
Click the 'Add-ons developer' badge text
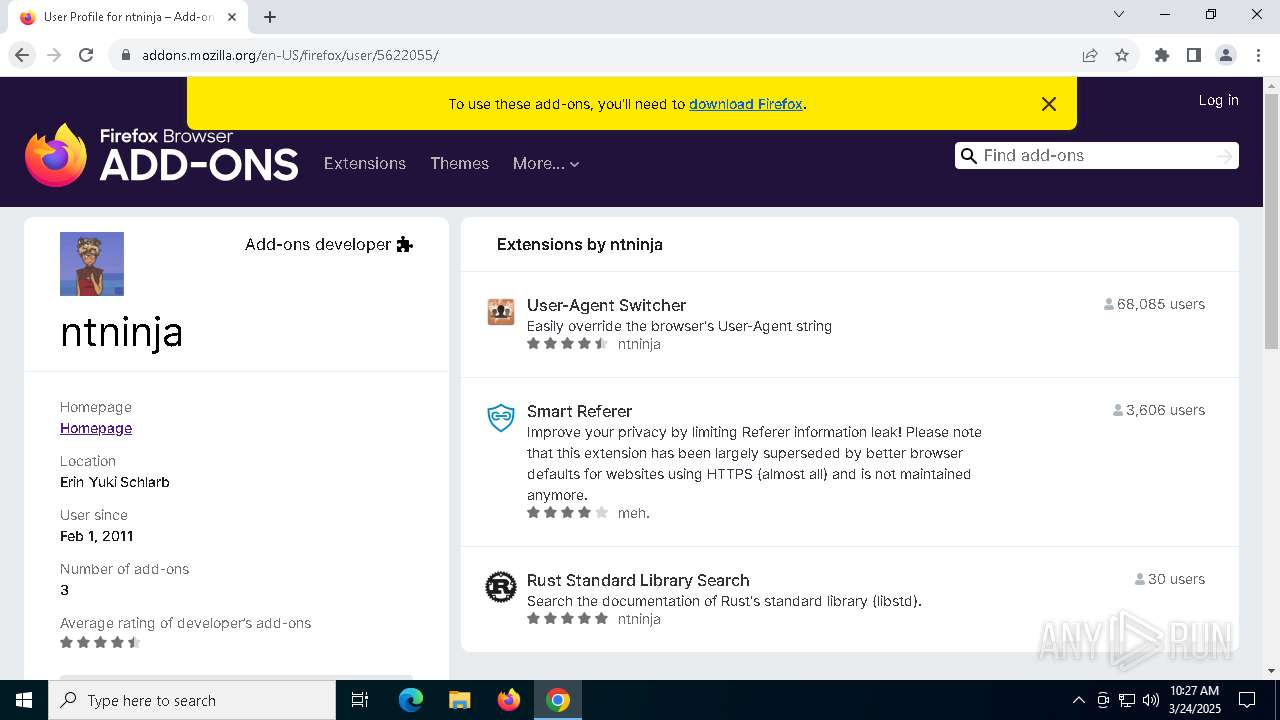pyautogui.click(x=318, y=244)
